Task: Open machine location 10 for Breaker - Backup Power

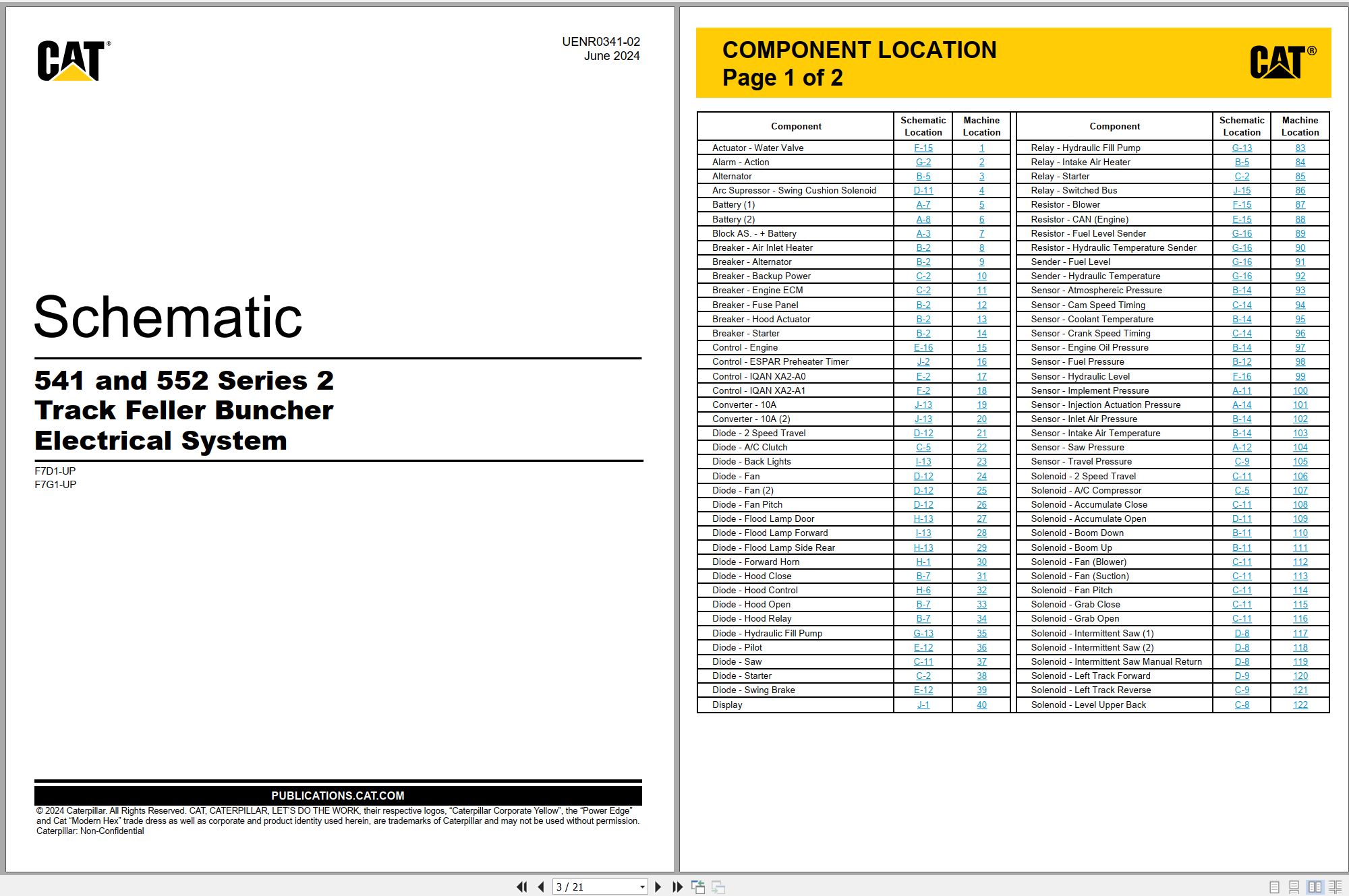Action: pyautogui.click(x=981, y=276)
